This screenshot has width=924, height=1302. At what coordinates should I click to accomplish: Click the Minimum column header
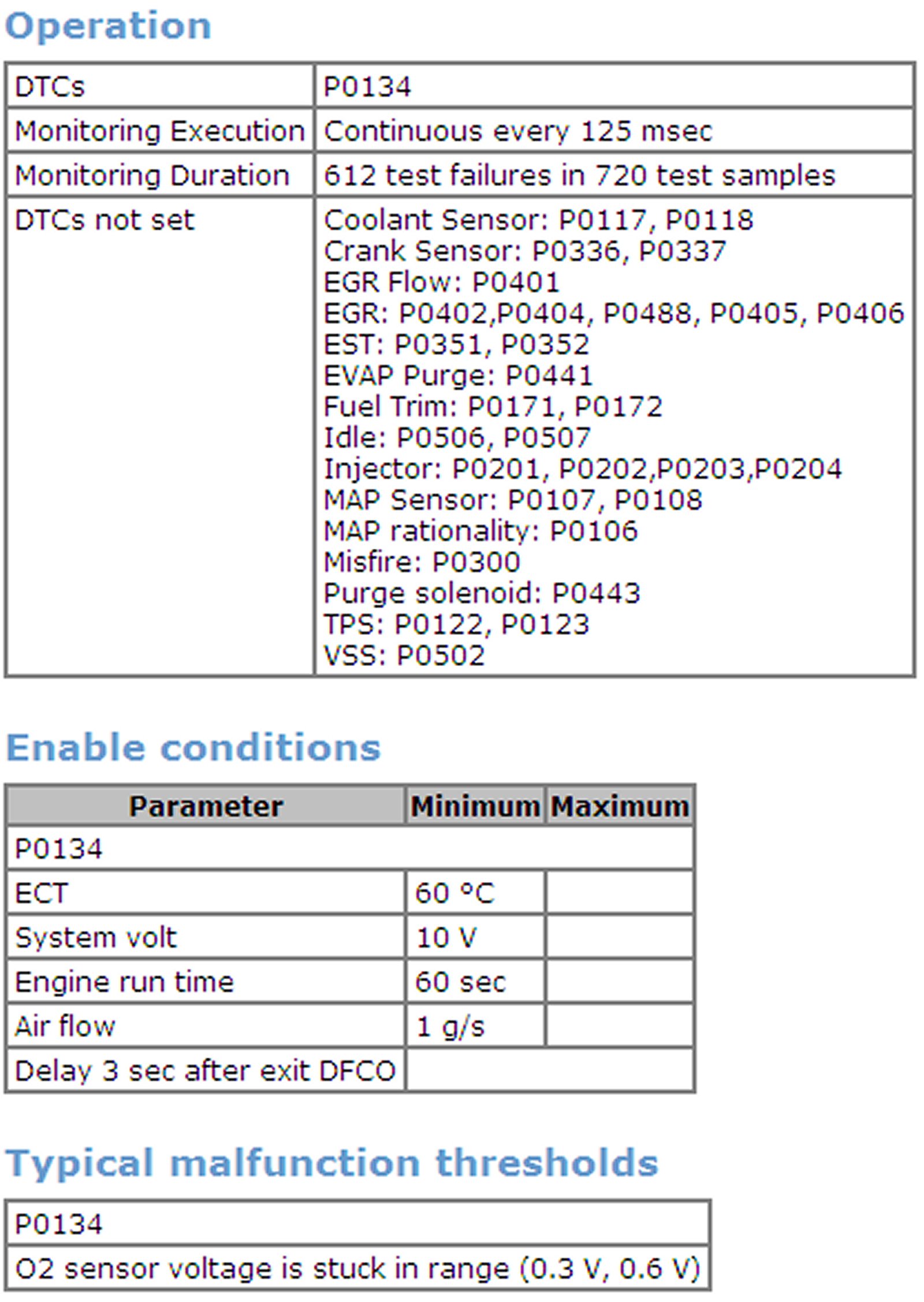coord(475,806)
